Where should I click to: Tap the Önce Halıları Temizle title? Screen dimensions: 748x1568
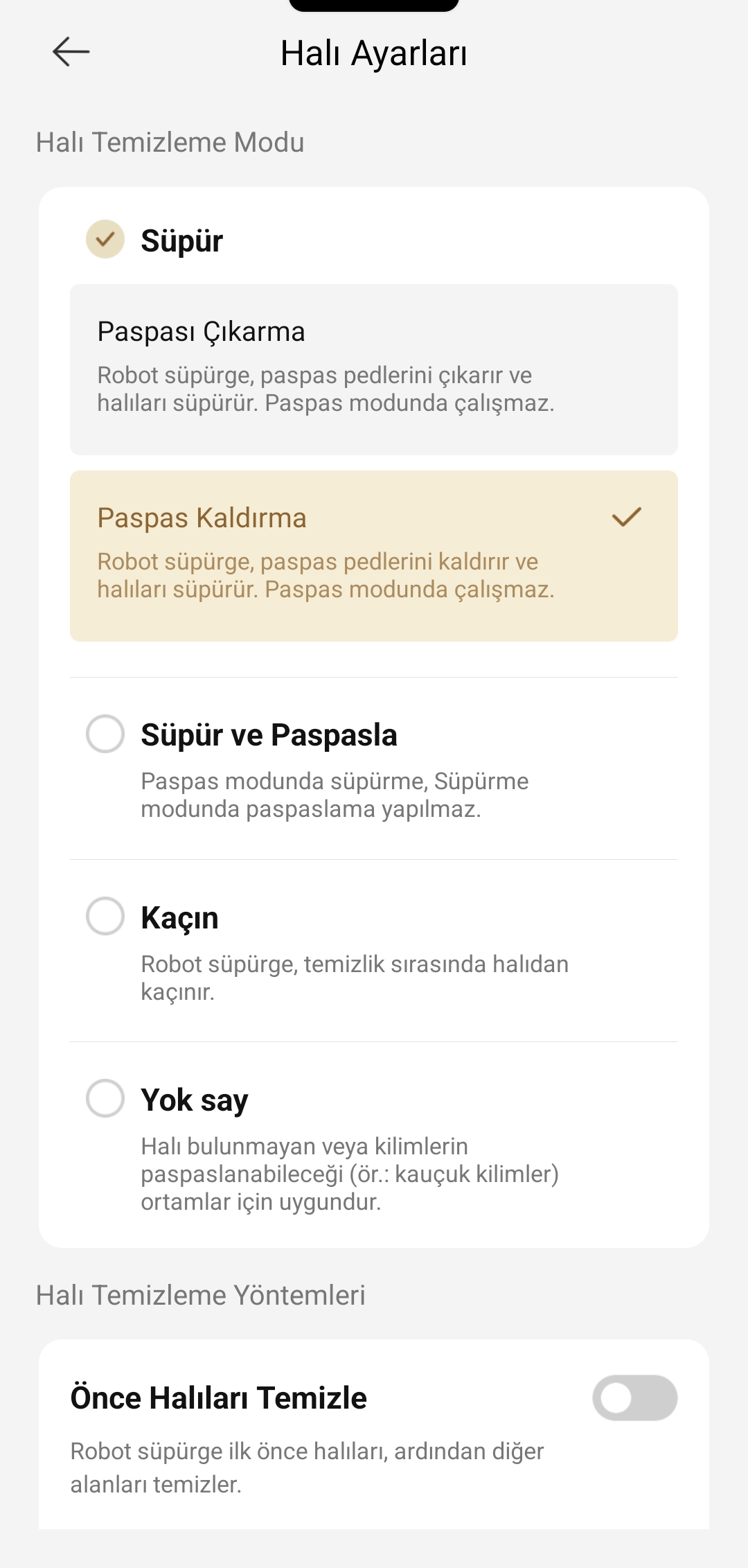click(x=218, y=1398)
